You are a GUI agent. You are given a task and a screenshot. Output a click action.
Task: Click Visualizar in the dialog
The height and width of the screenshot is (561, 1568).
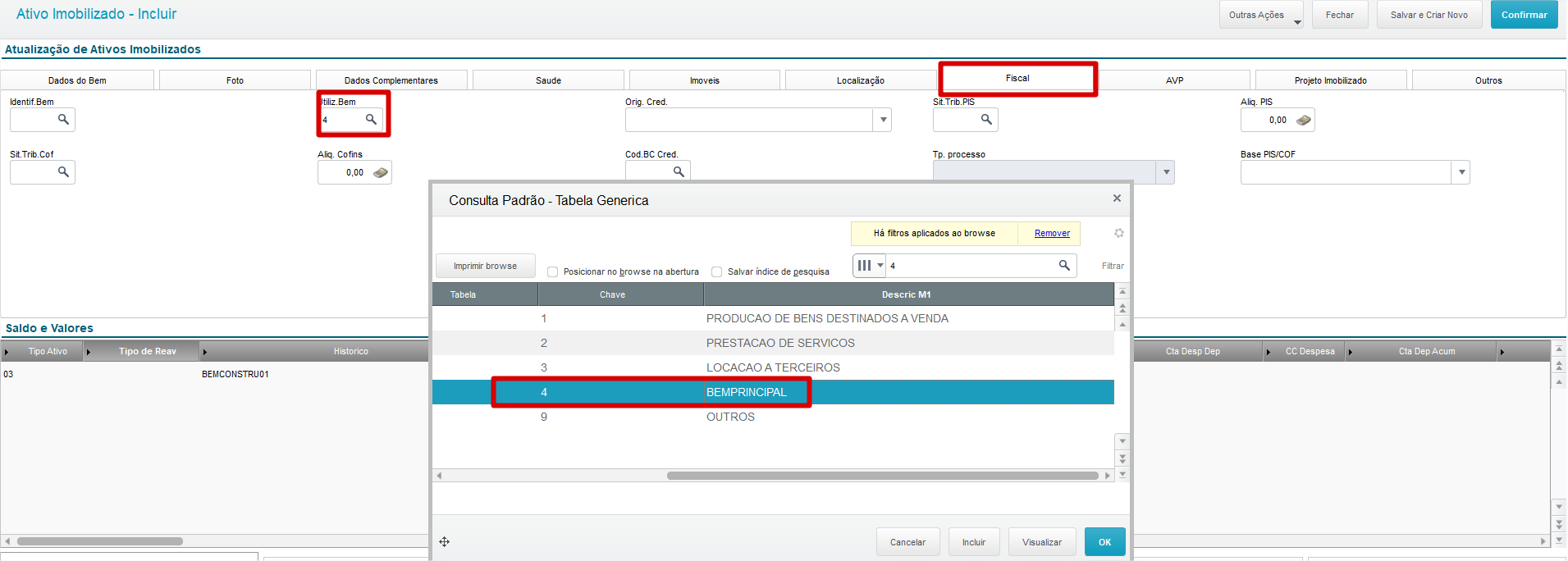[x=1042, y=542]
